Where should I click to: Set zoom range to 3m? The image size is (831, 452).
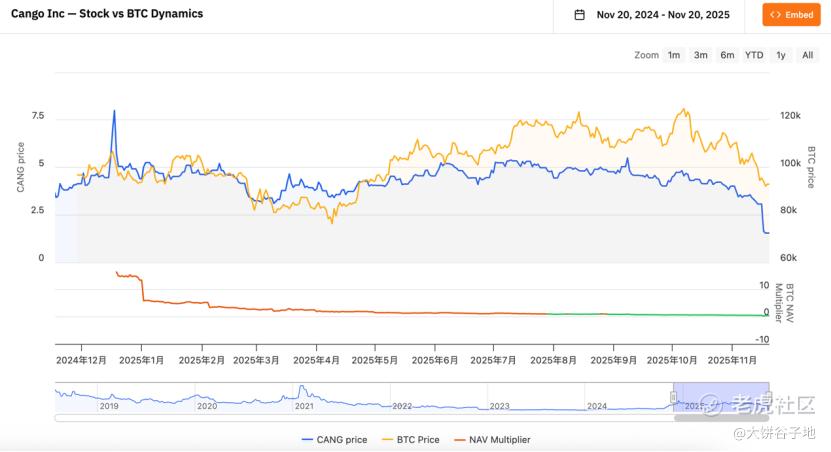(x=701, y=55)
